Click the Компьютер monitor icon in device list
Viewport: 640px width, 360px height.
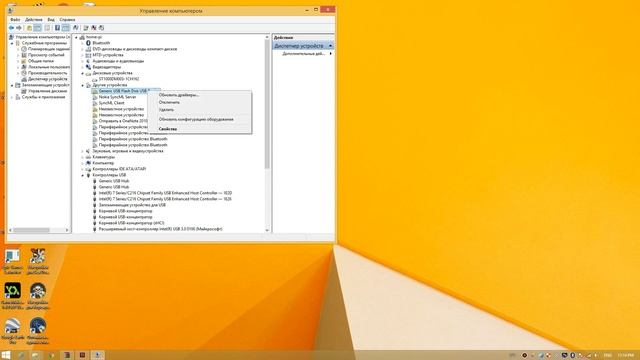tap(88, 163)
